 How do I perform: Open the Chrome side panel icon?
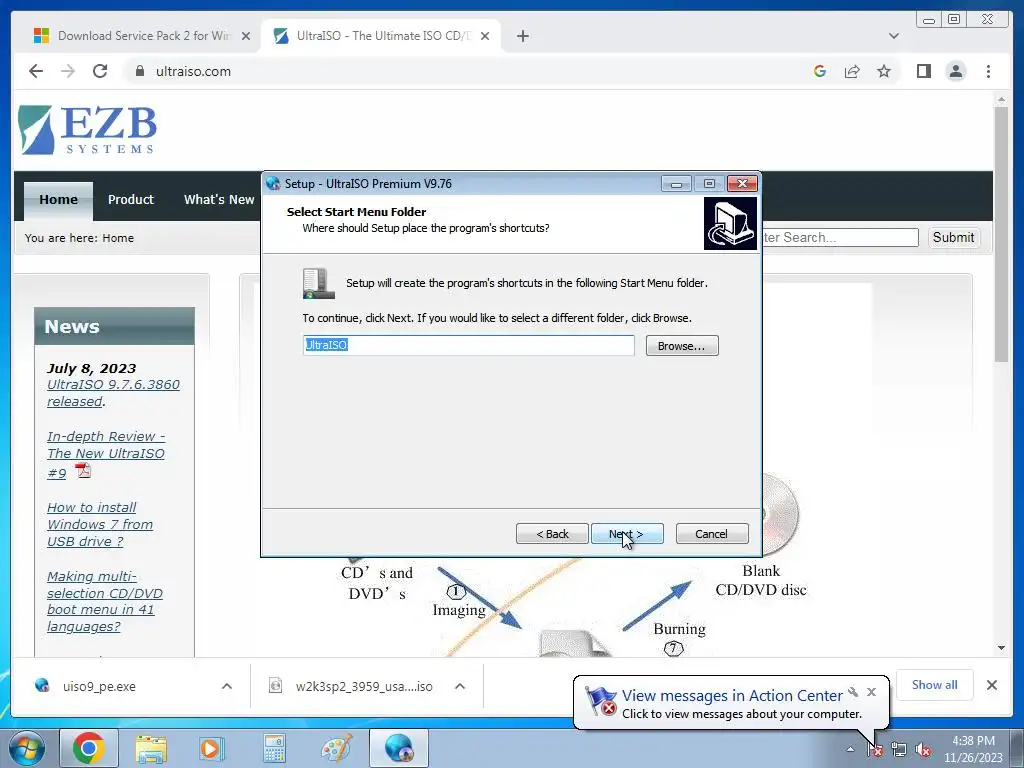click(x=923, y=71)
